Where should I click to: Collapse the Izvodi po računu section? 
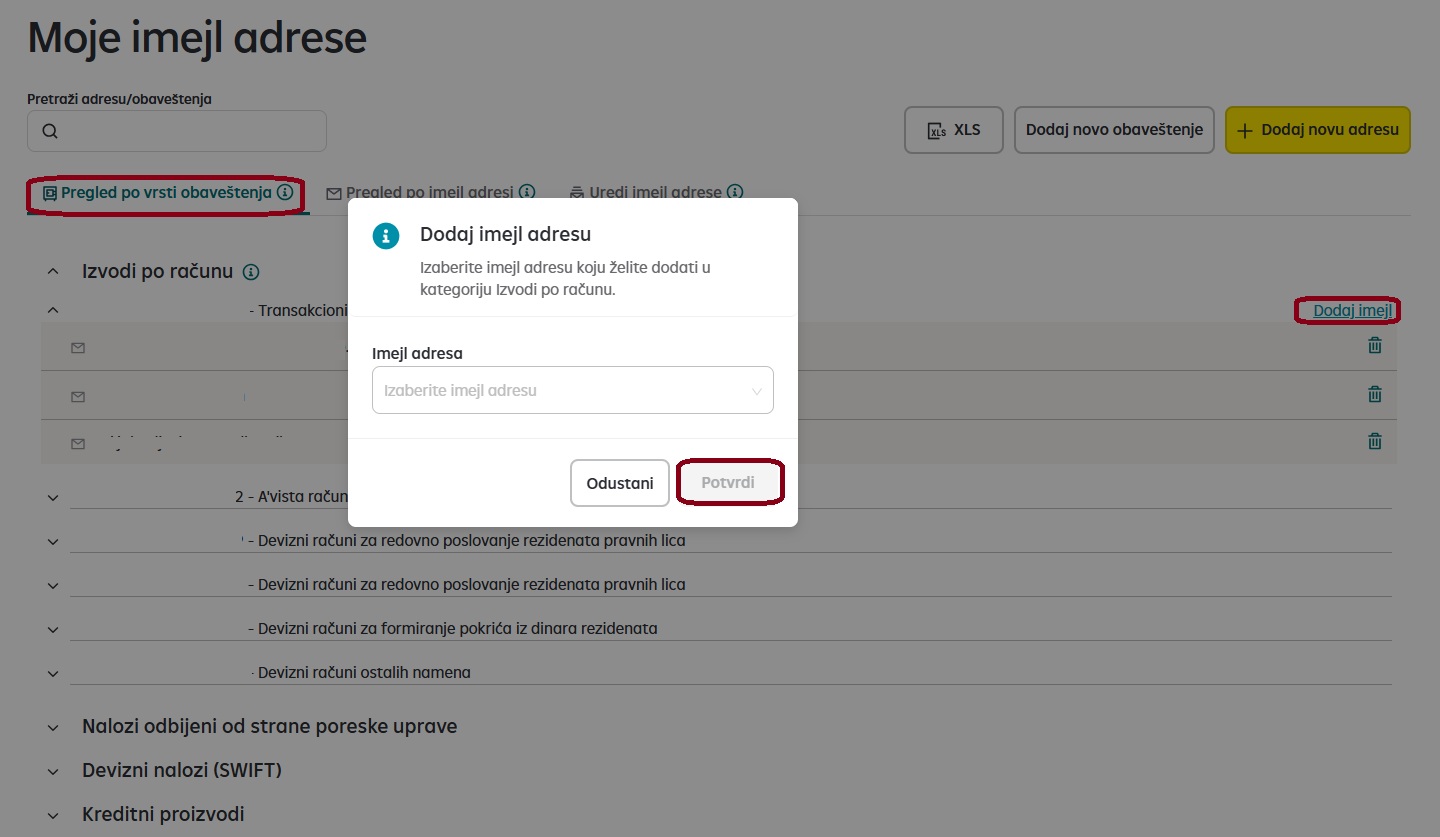click(x=53, y=271)
